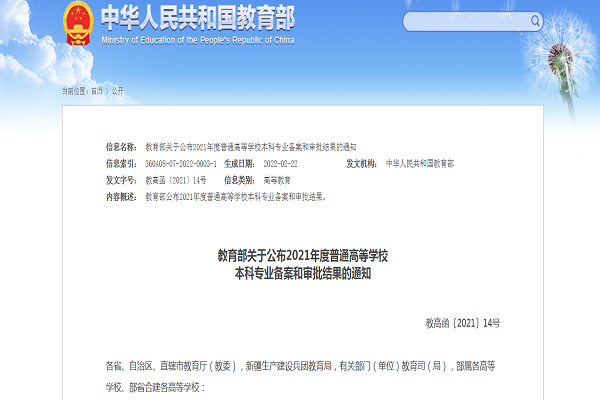The image size is (600, 400).
Task: Click the search magnifier icon
Action: tap(535, 21)
